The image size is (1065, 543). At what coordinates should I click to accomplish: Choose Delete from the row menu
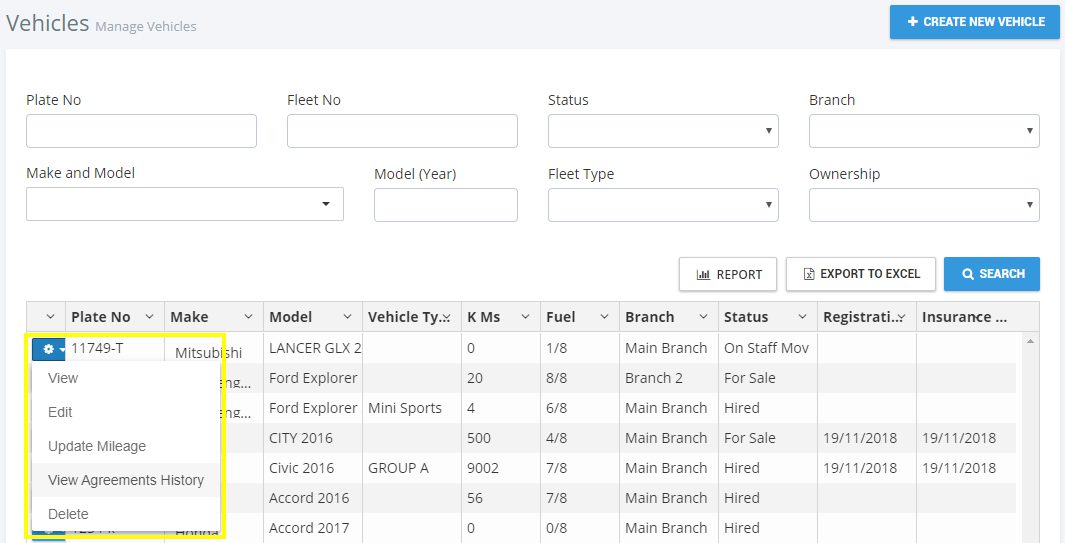click(x=68, y=514)
